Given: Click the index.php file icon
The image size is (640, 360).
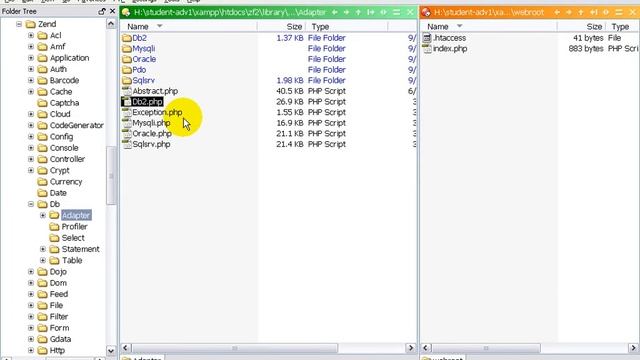Looking at the screenshot, I should [x=427, y=49].
